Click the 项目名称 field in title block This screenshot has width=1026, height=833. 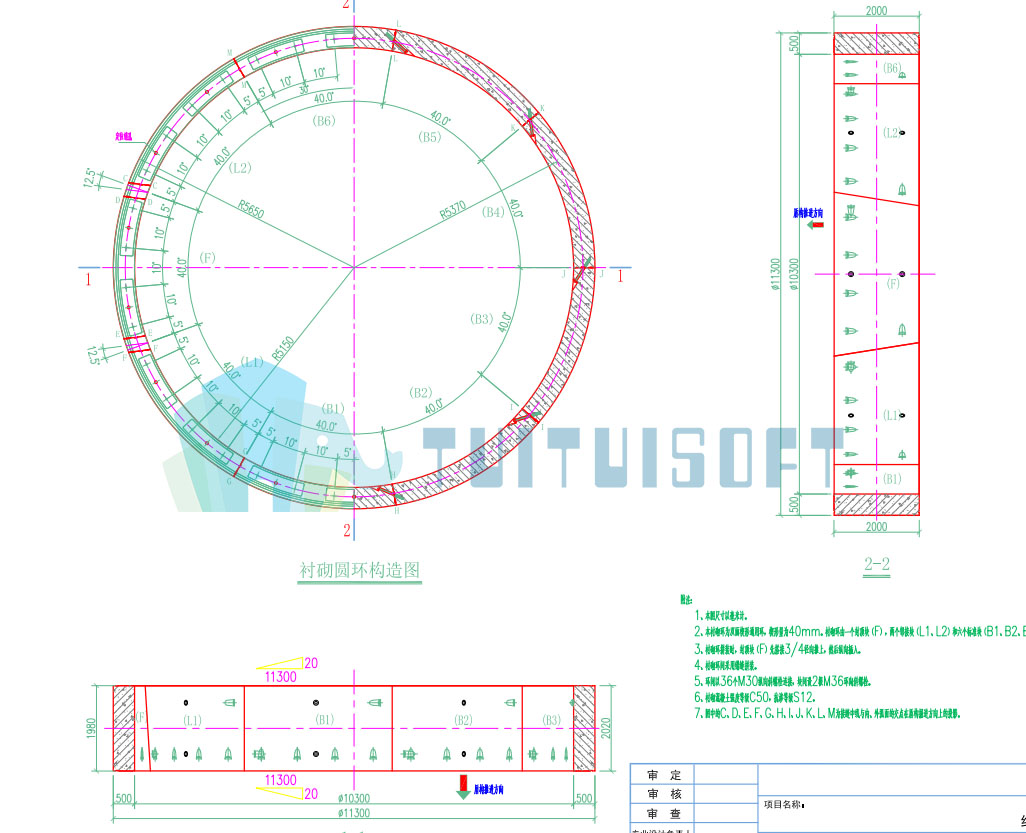tap(784, 804)
